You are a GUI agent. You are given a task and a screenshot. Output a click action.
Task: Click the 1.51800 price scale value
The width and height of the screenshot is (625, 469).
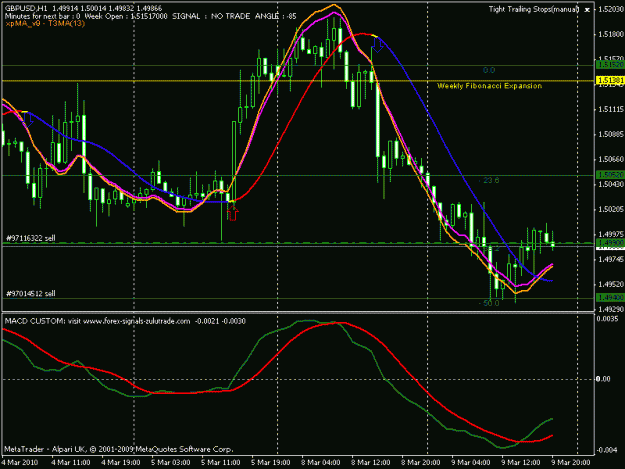pos(611,34)
